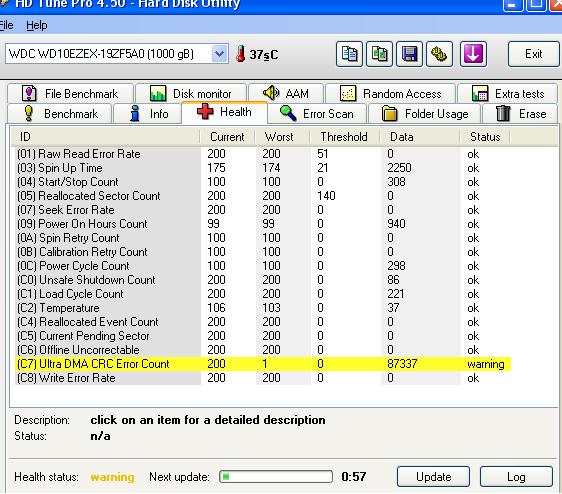Click the Data column header

point(419,137)
